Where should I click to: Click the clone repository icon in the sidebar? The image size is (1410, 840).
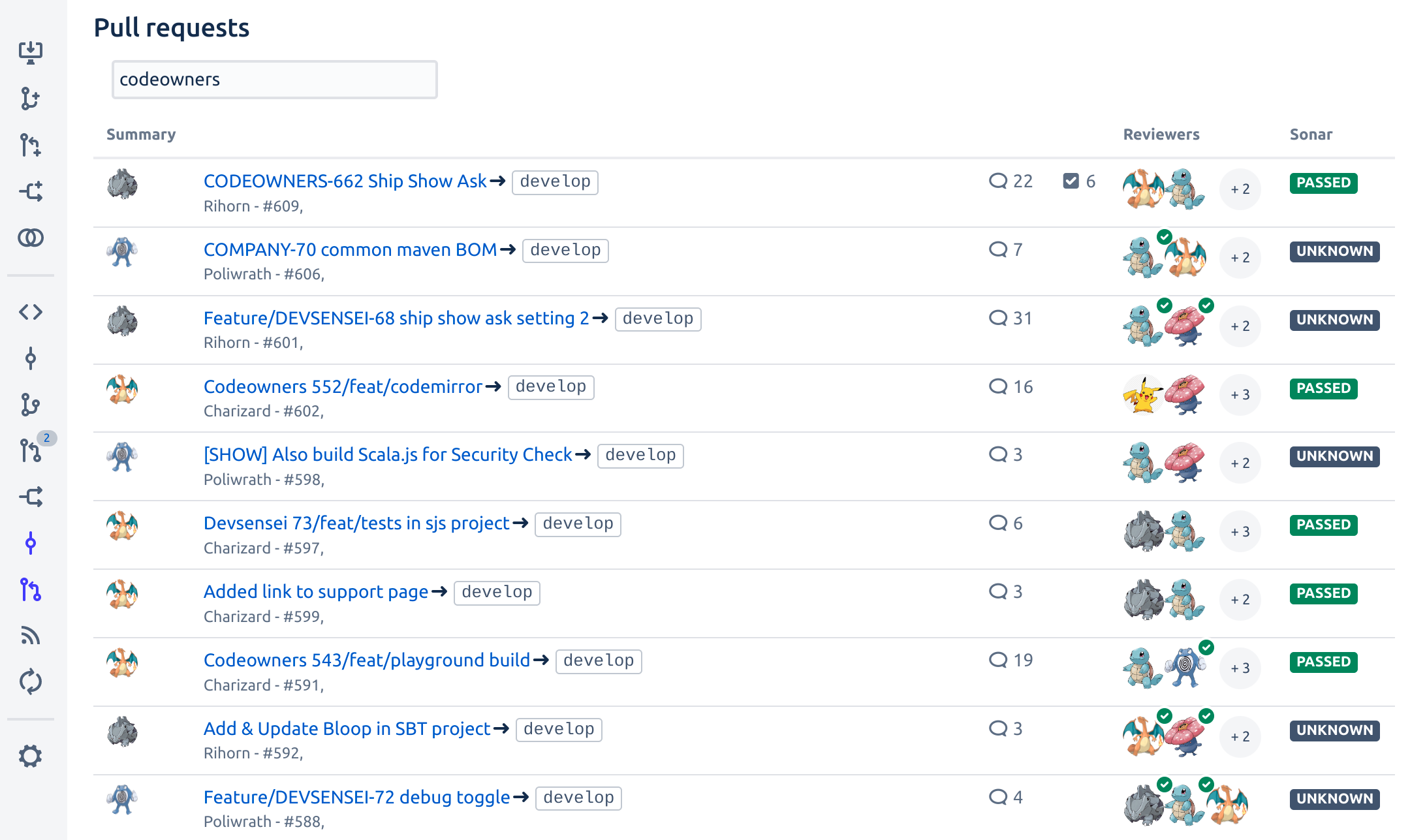pyautogui.click(x=31, y=52)
